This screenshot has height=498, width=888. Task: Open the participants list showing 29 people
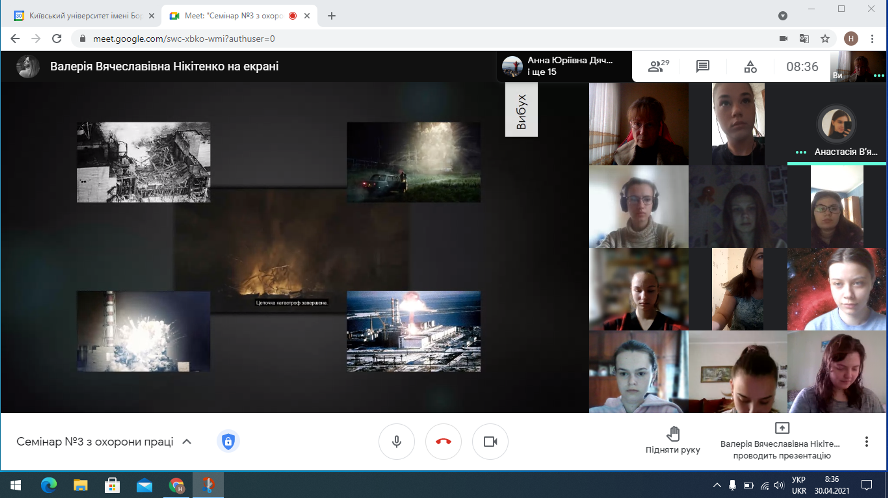pyautogui.click(x=657, y=66)
